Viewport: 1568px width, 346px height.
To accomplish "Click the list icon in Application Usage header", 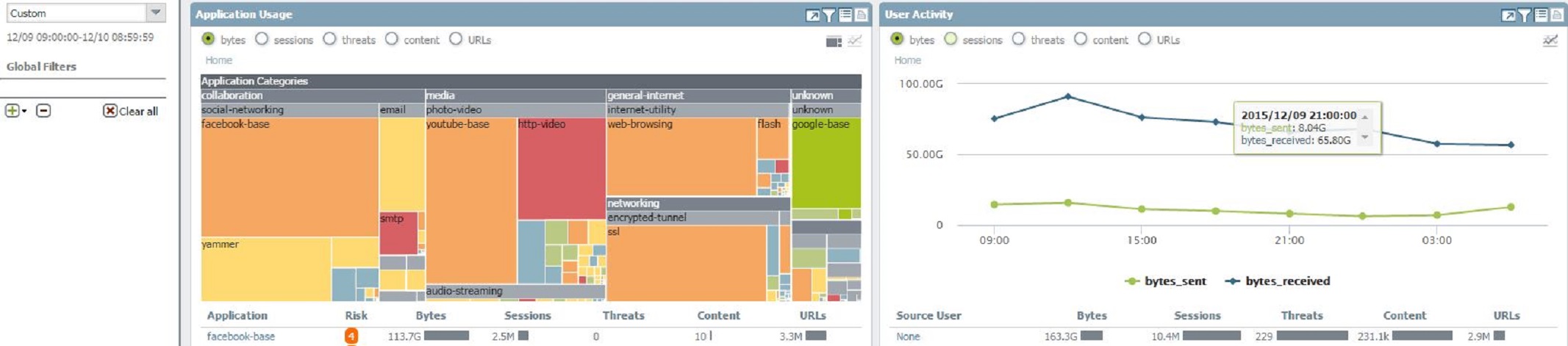I will click(x=845, y=15).
